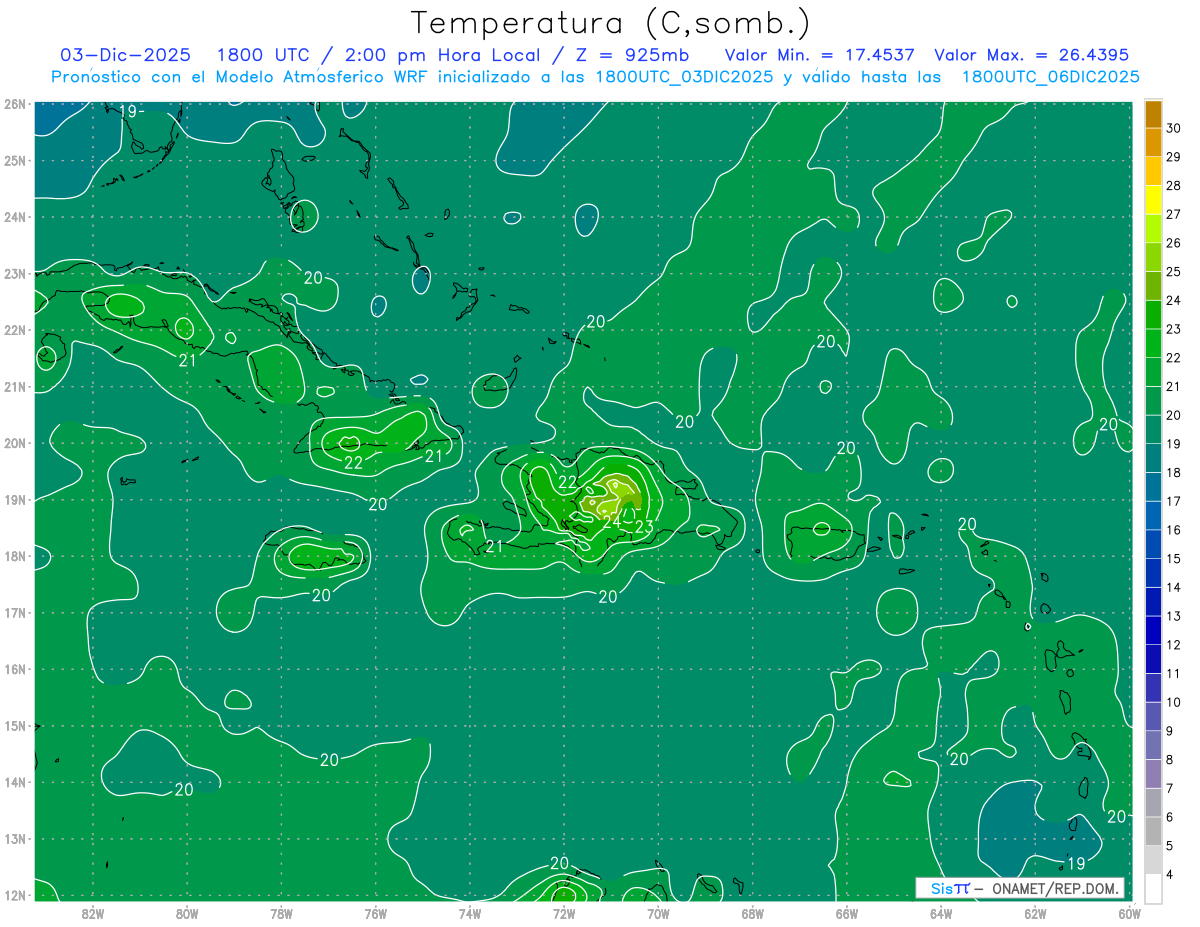1200x927 pixels.
Task: Pick the purple color bar segment between 7 and 8
Action: [1153, 774]
